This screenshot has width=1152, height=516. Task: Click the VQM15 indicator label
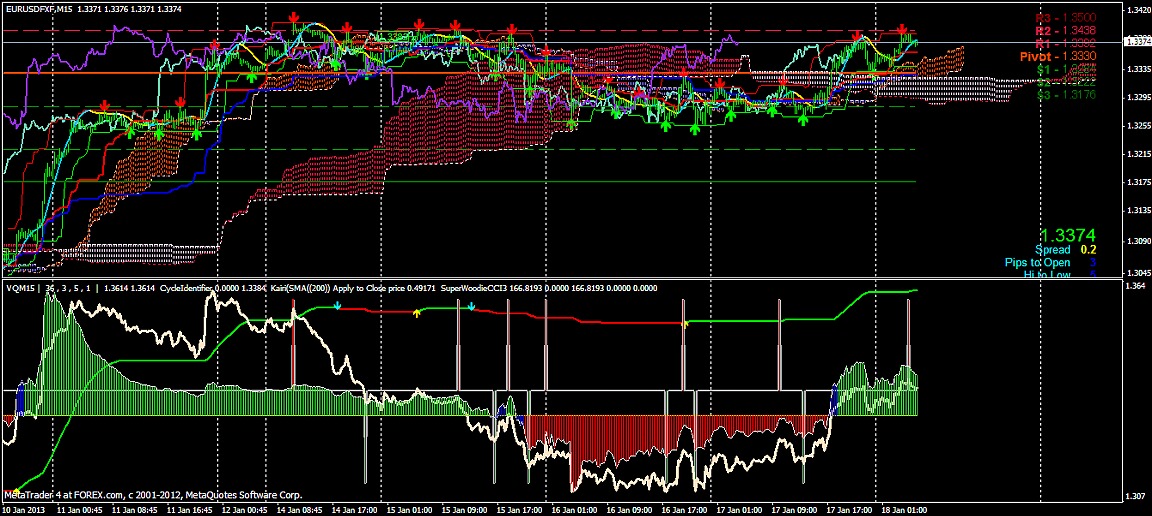[20, 287]
